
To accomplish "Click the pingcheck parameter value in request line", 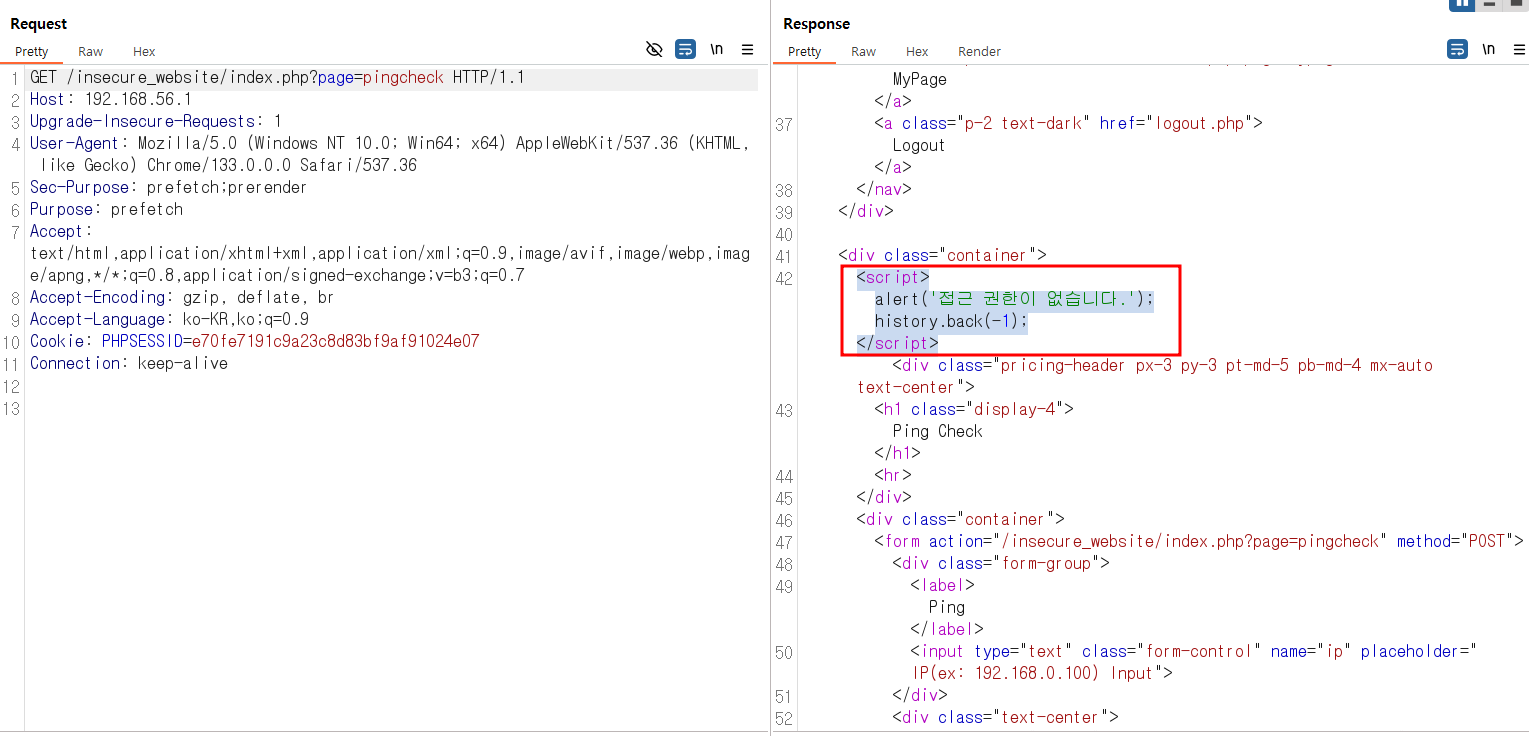I will (403, 77).
